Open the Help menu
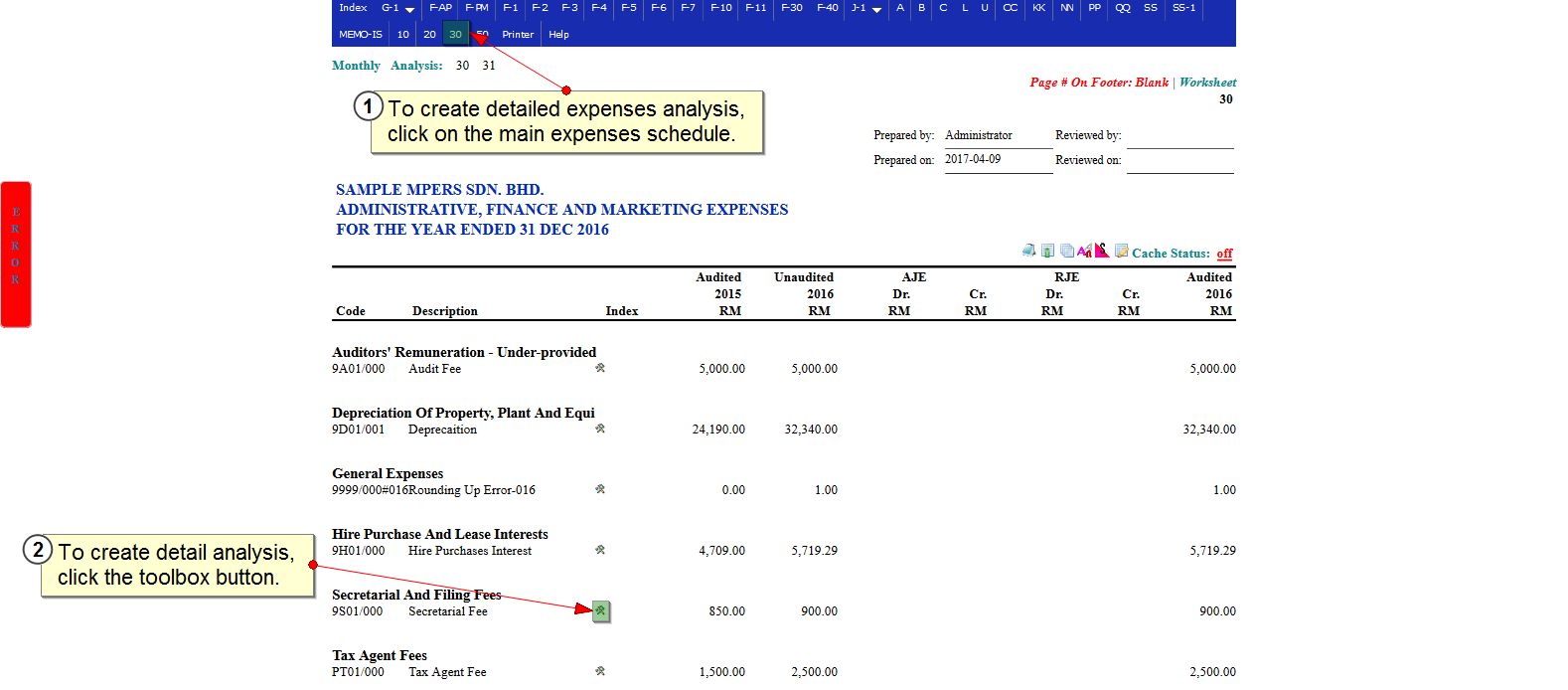The width and height of the screenshot is (1568, 690). tap(559, 34)
